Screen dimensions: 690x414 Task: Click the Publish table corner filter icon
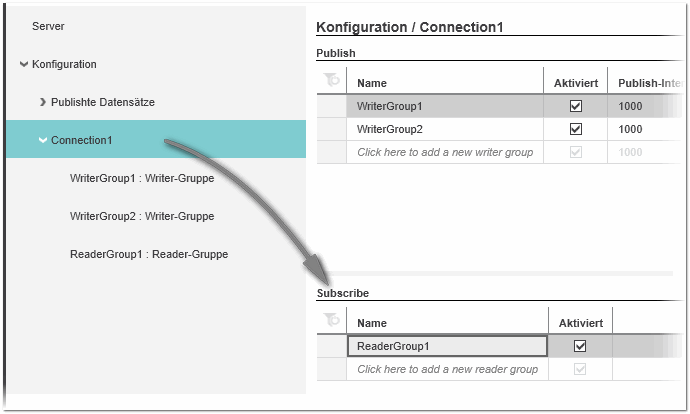(x=331, y=81)
